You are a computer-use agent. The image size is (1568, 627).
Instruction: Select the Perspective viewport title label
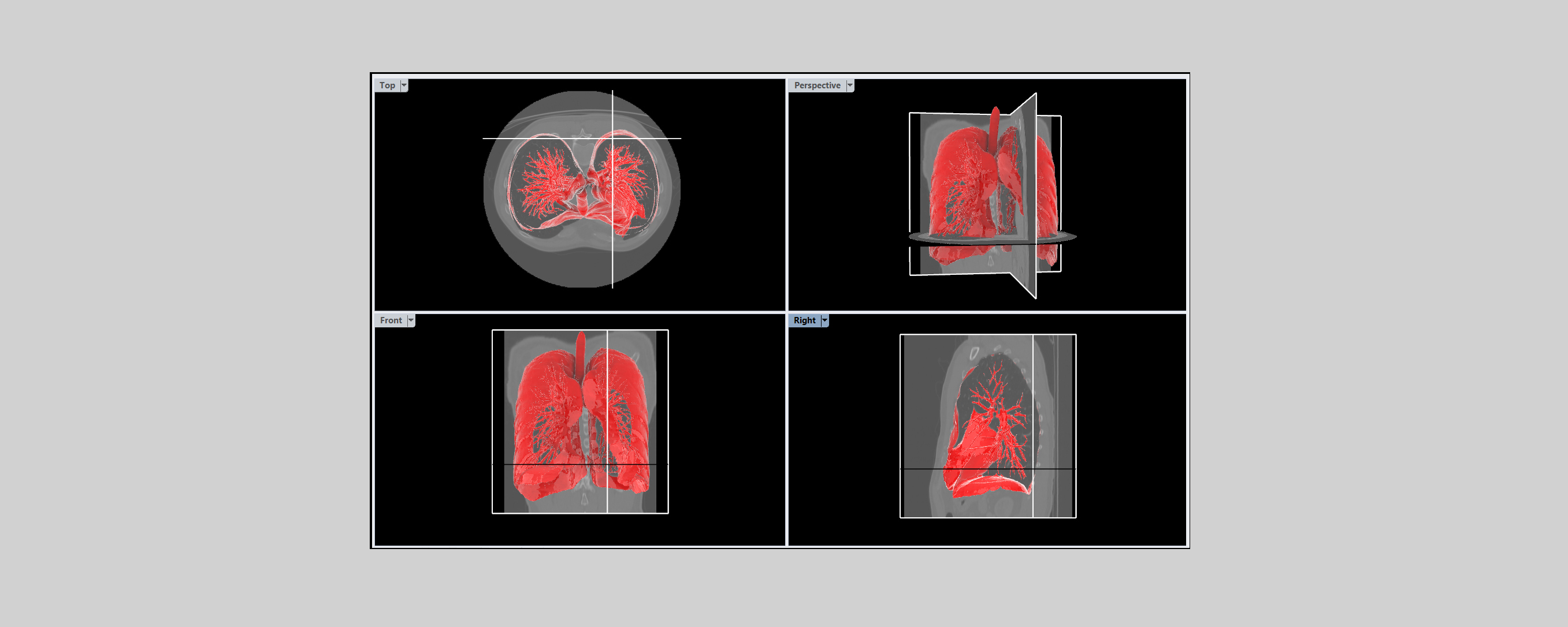[x=817, y=85]
